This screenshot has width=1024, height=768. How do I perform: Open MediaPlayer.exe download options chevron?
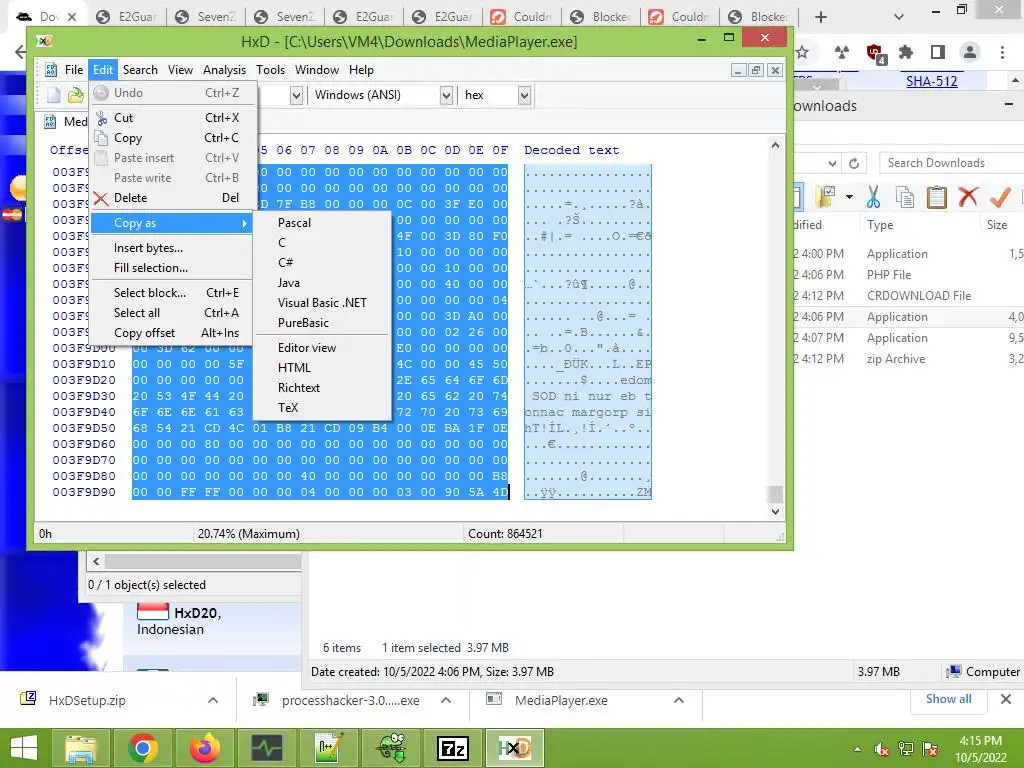tap(679, 700)
